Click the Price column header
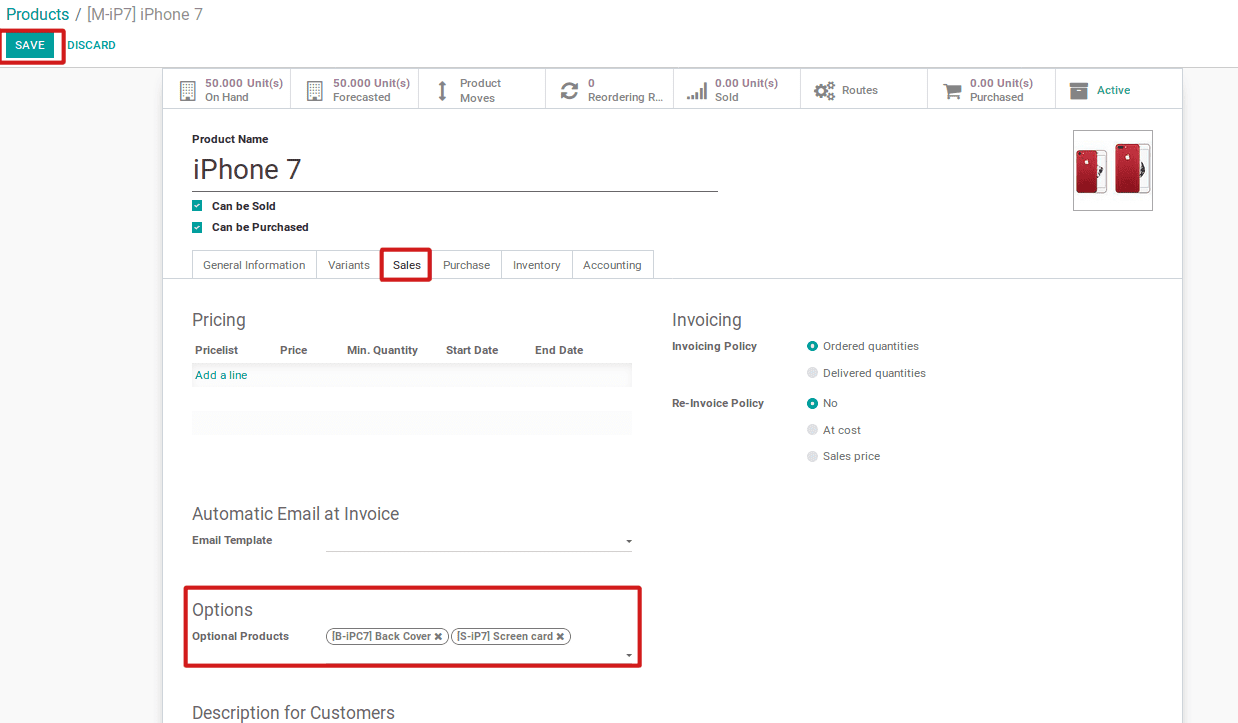The height and width of the screenshot is (723, 1238). click(x=294, y=350)
